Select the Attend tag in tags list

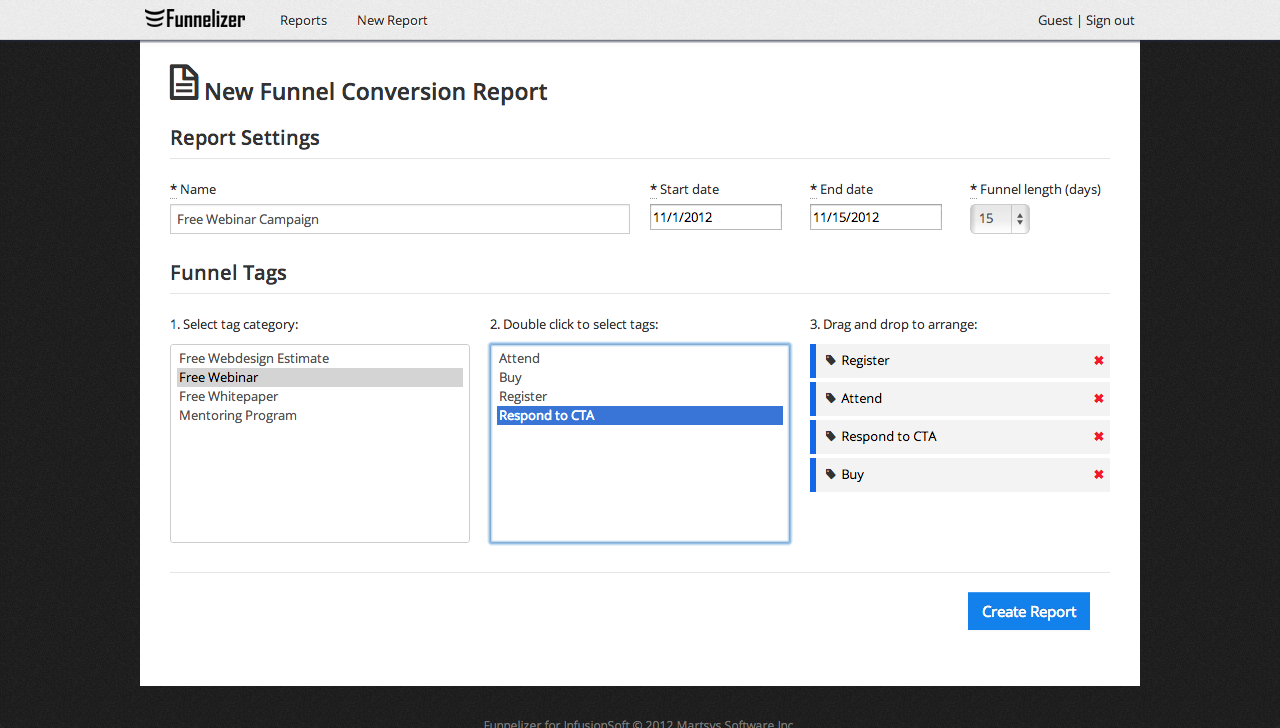[x=519, y=358]
